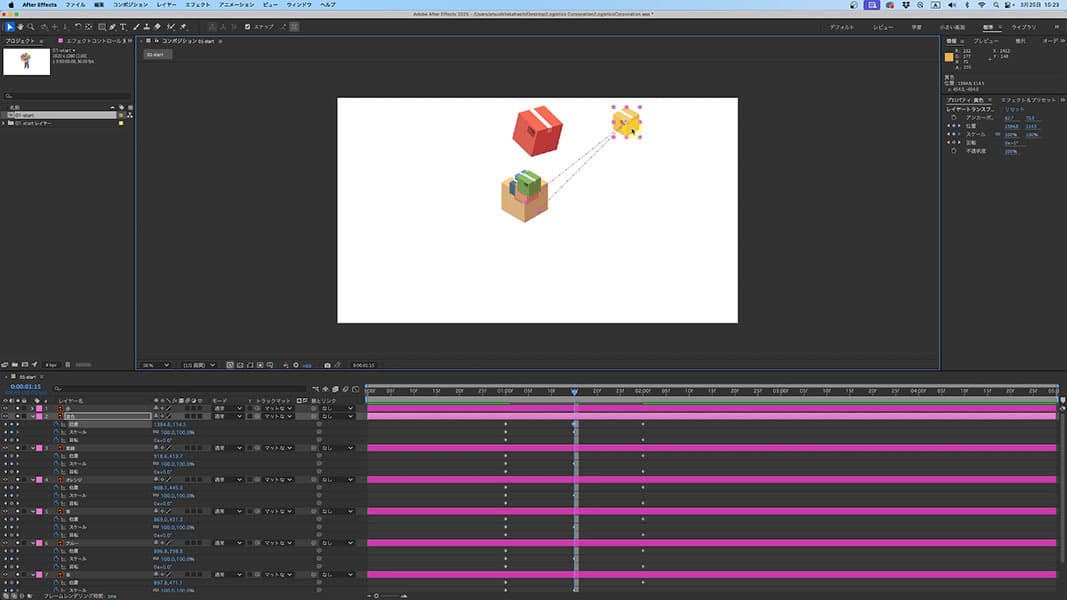The height and width of the screenshot is (600, 1067).
Task: Click the snapshot camera icon below viewer
Action: [327, 365]
